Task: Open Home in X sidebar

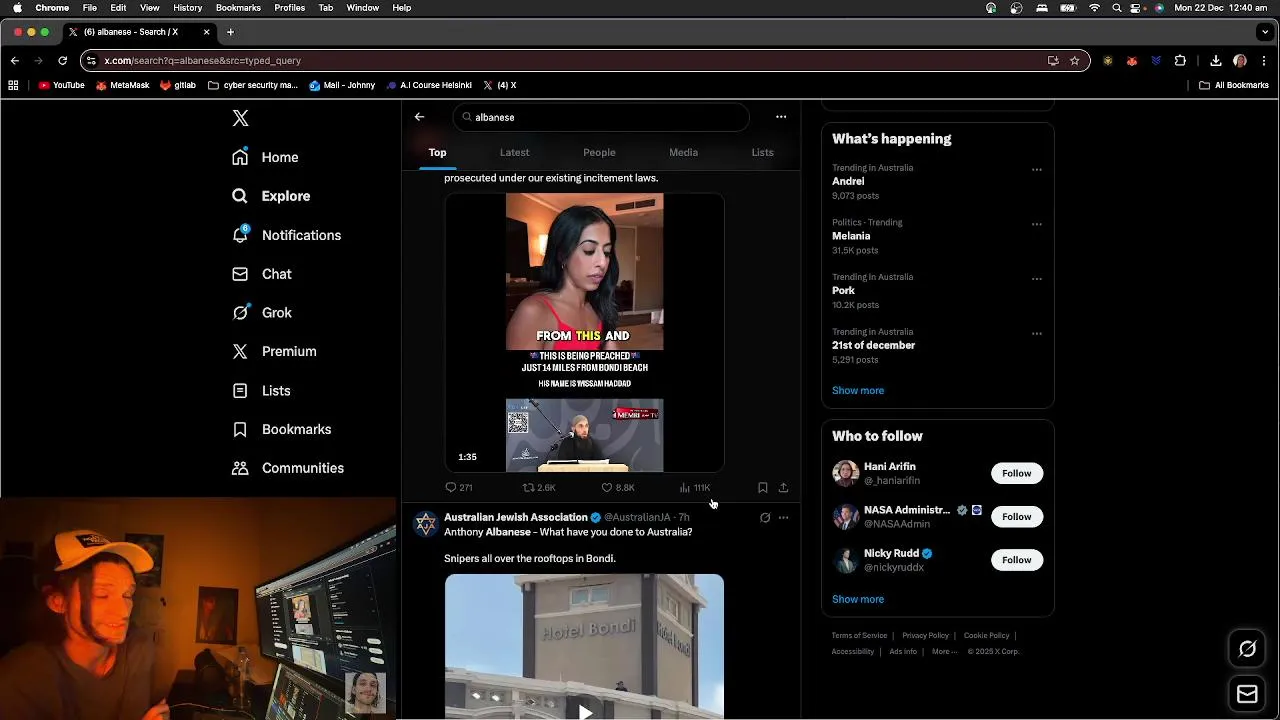Action: (265, 157)
